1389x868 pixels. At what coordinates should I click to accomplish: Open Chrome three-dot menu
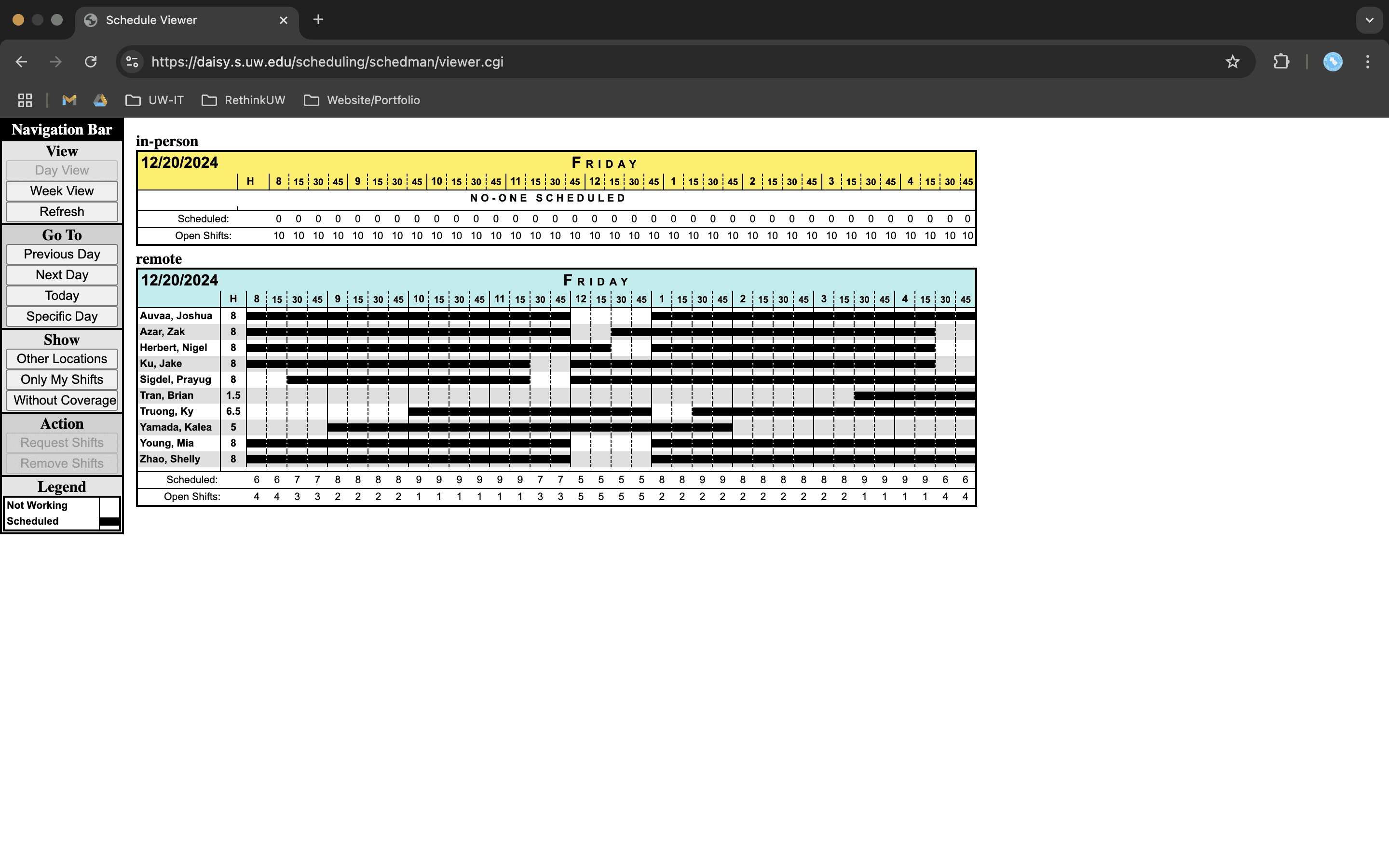click(x=1368, y=61)
